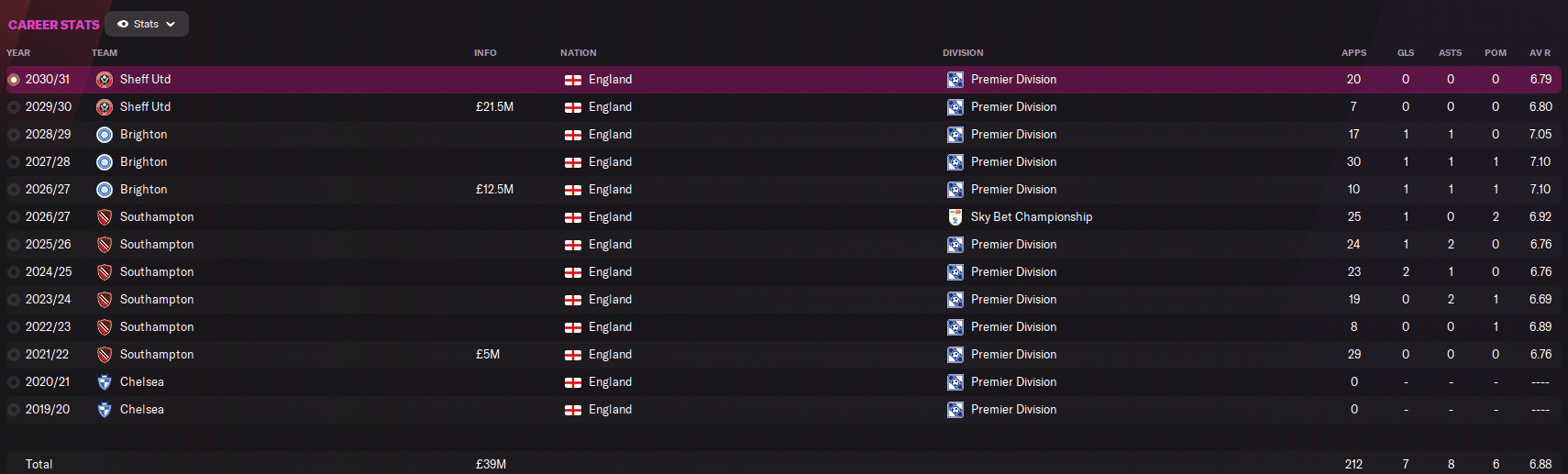This screenshot has width=1568, height=474.
Task: Click the Sheff Utd badge in 2030/31 row
Action: (105, 80)
